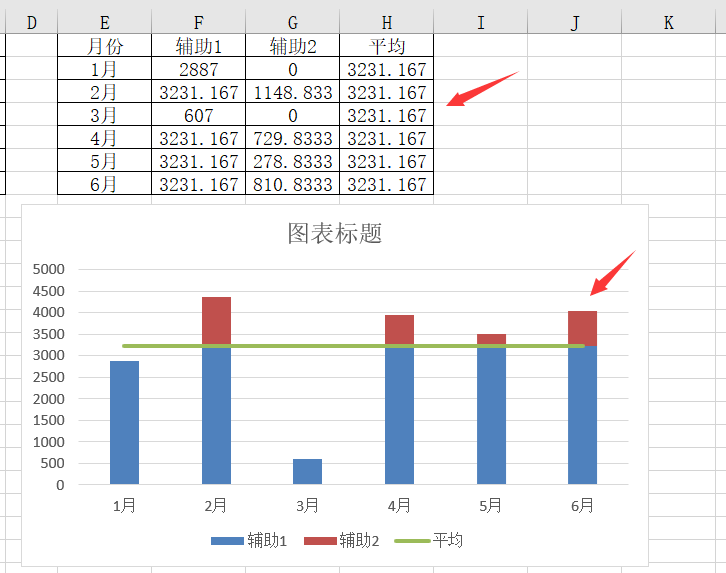This screenshot has width=726, height=573.
Task: Select column header G
Action: coord(293,22)
